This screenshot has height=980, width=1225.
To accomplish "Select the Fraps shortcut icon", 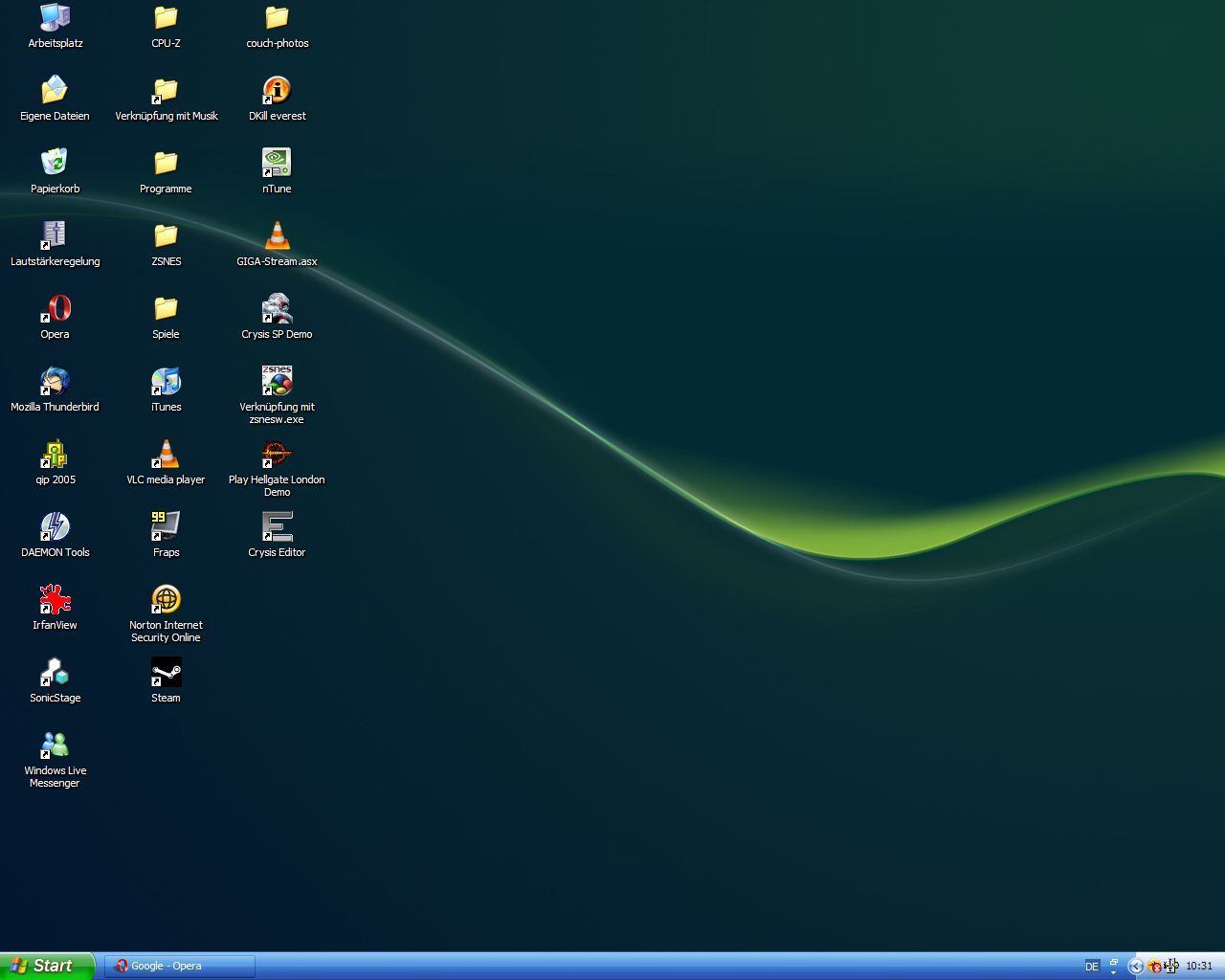I will tap(166, 526).
